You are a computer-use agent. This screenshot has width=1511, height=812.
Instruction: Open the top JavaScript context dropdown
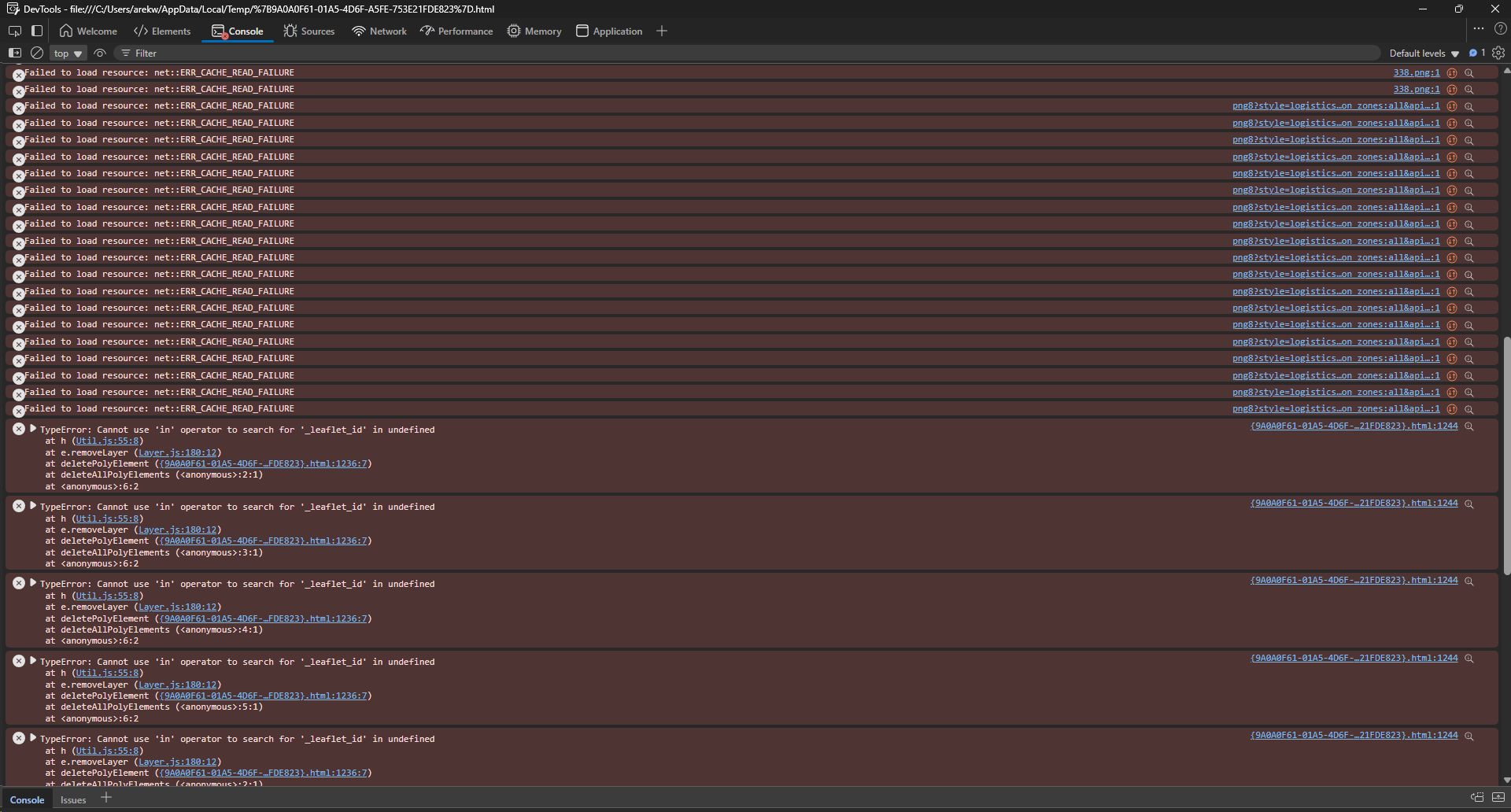tap(68, 54)
